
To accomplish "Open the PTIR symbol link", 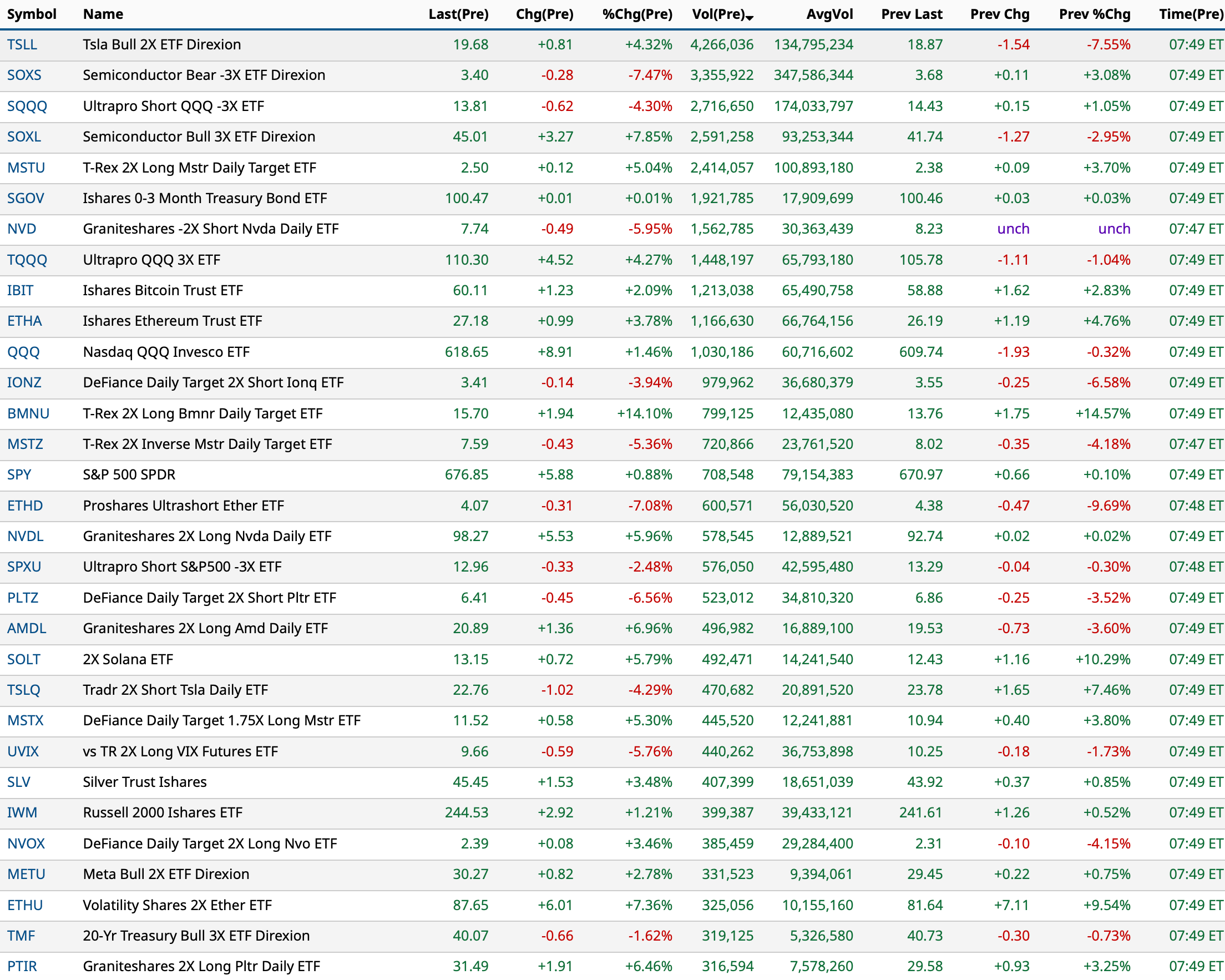I will tap(22, 966).
